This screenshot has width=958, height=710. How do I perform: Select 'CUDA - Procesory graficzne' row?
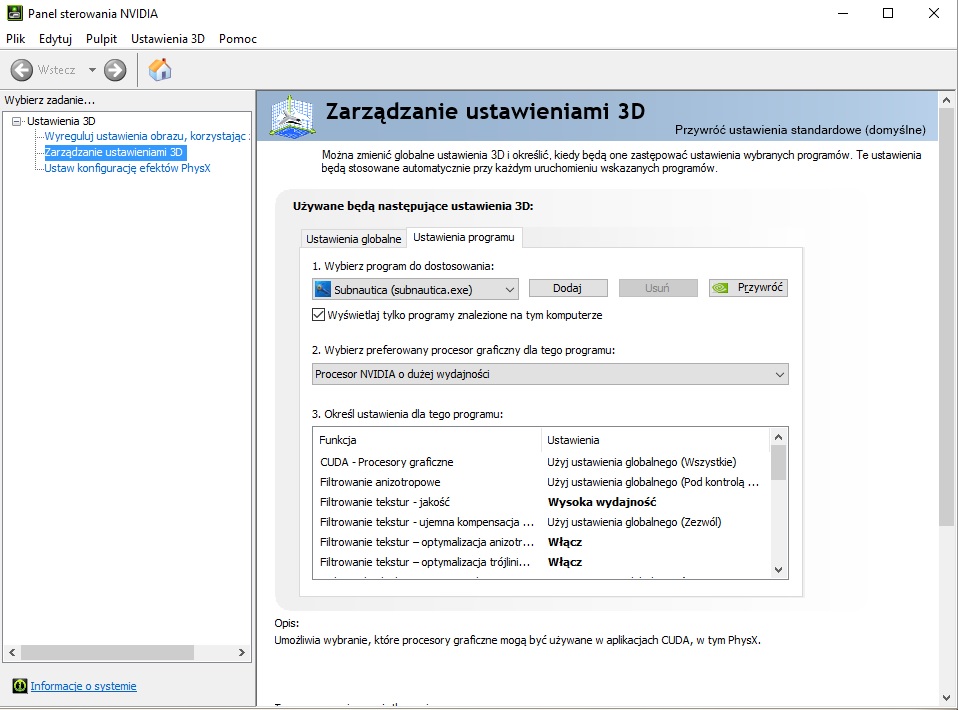click(541, 462)
